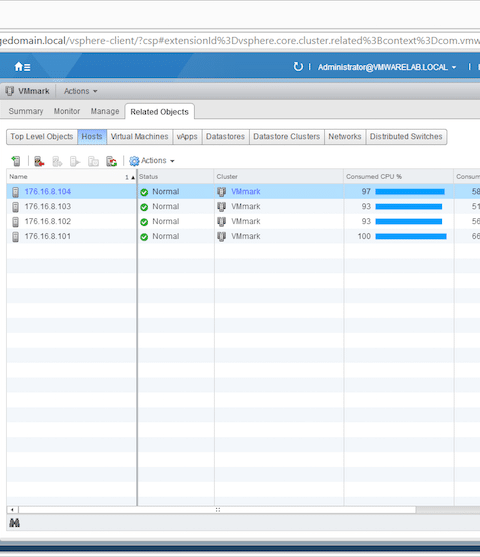Click Normal status text for 176.16.8.102
Screen dimensions: 480x557
tap(166, 222)
